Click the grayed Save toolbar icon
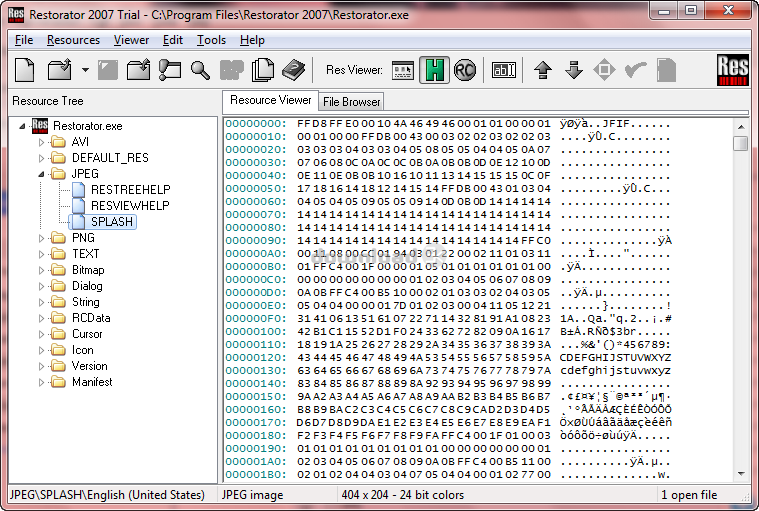 [x=107, y=70]
